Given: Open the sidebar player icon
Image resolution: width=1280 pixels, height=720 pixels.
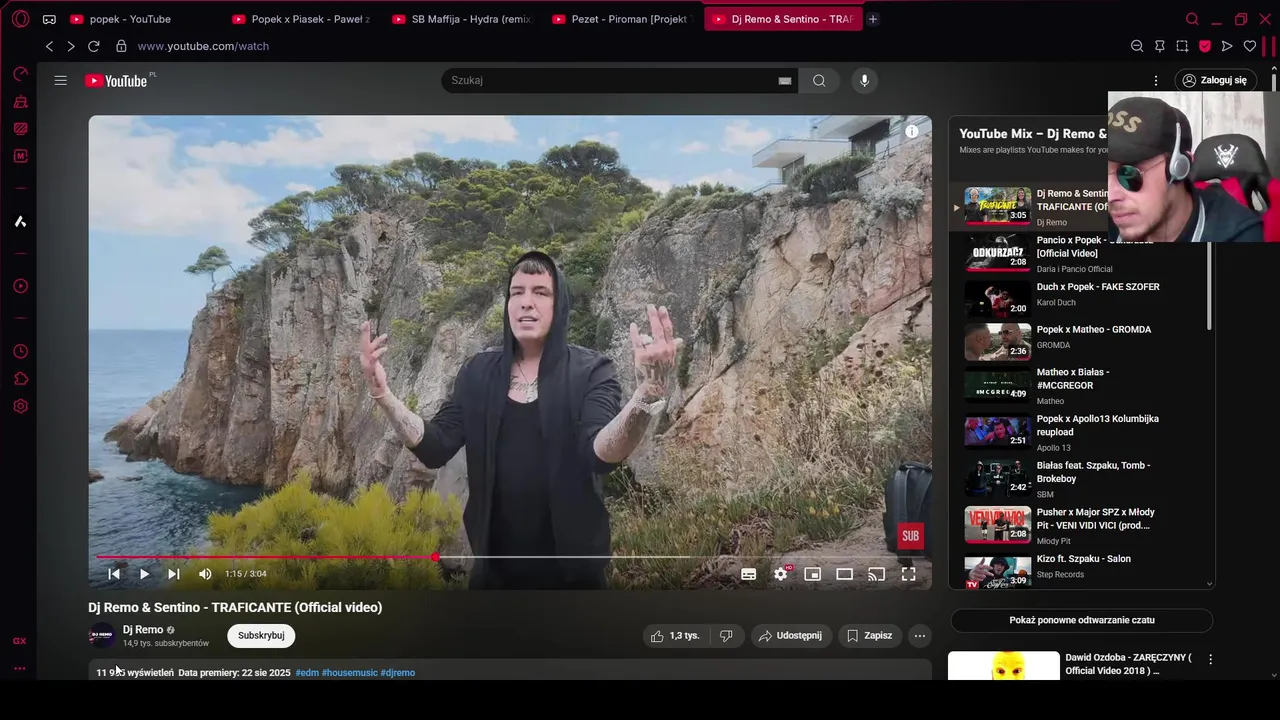Looking at the screenshot, I should [x=20, y=286].
